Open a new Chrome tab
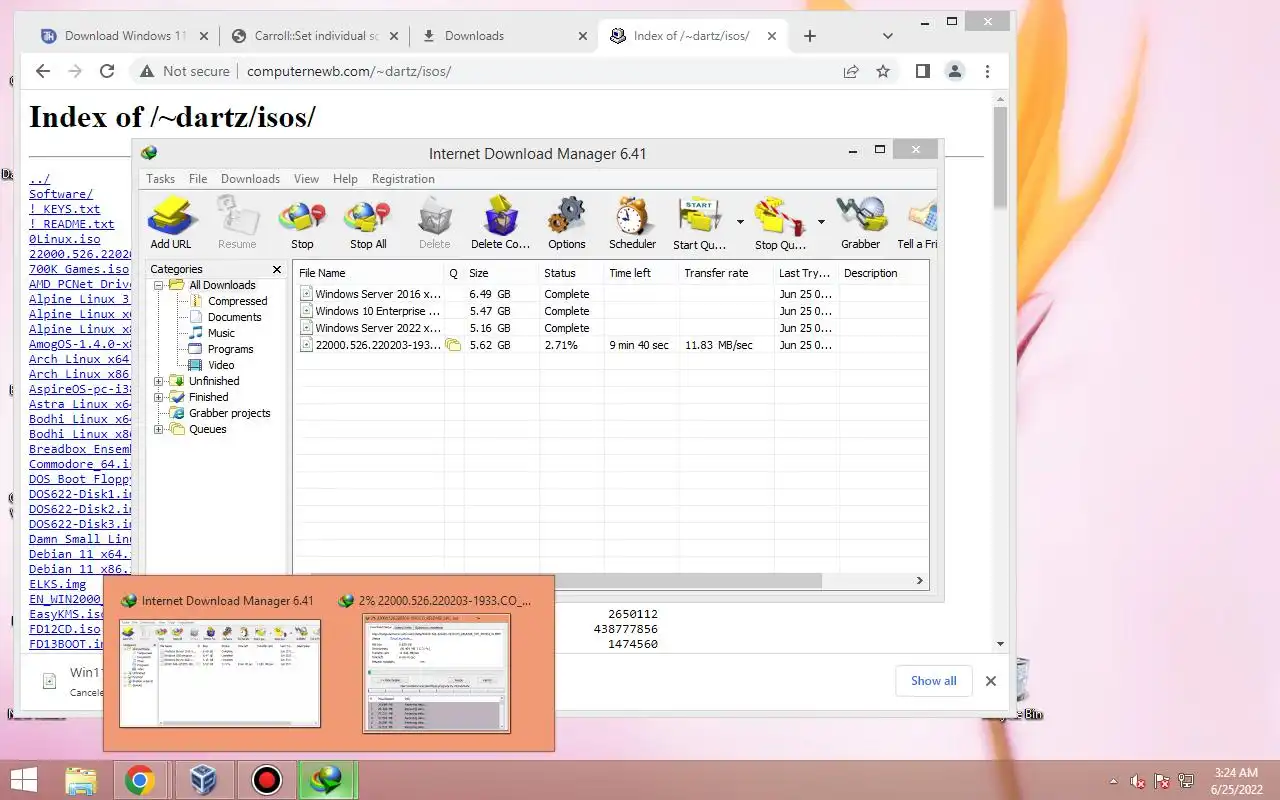The image size is (1280, 800). (x=810, y=36)
